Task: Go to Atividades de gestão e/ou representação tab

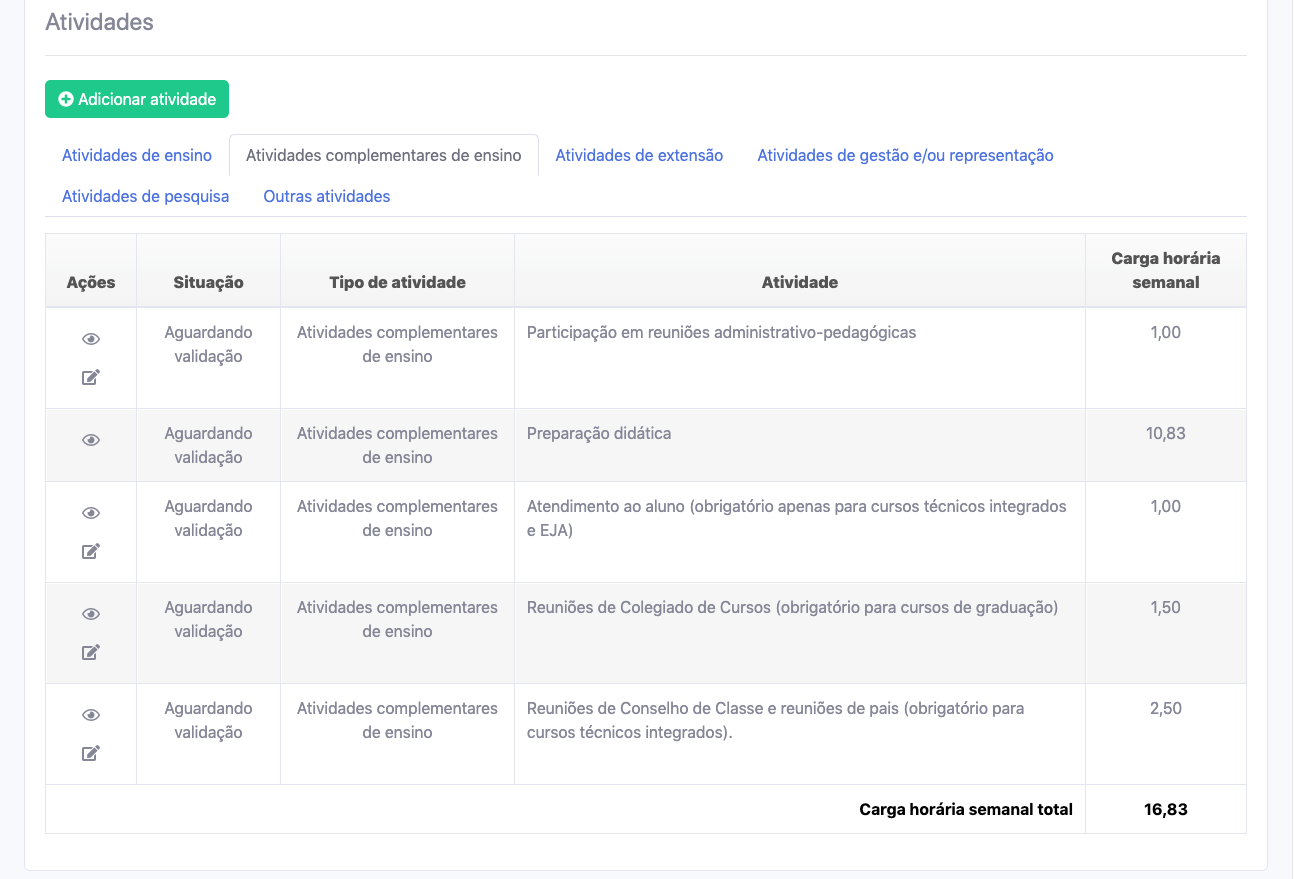Action: click(905, 156)
